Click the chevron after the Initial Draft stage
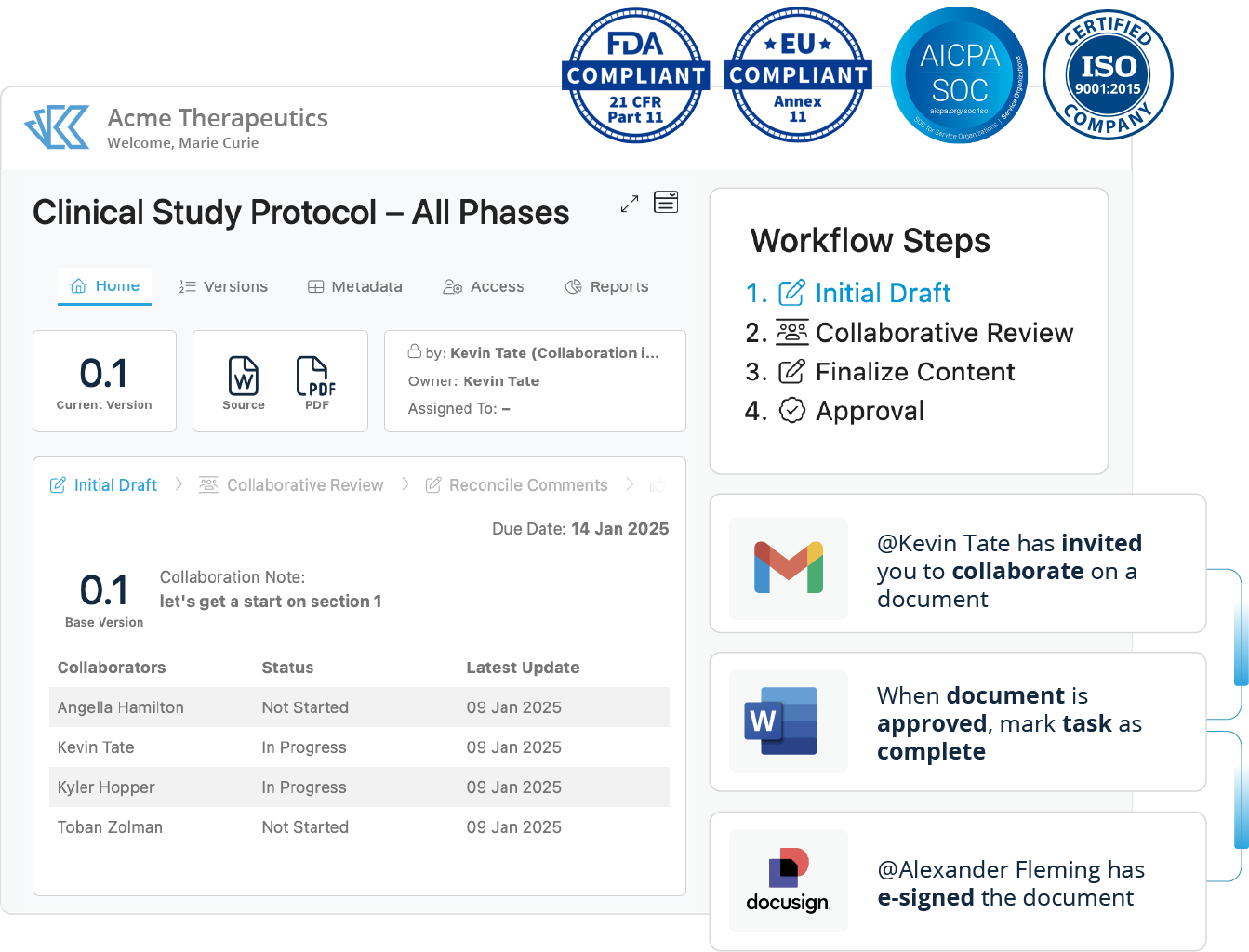This screenshot has height=952, width=1249. click(179, 484)
